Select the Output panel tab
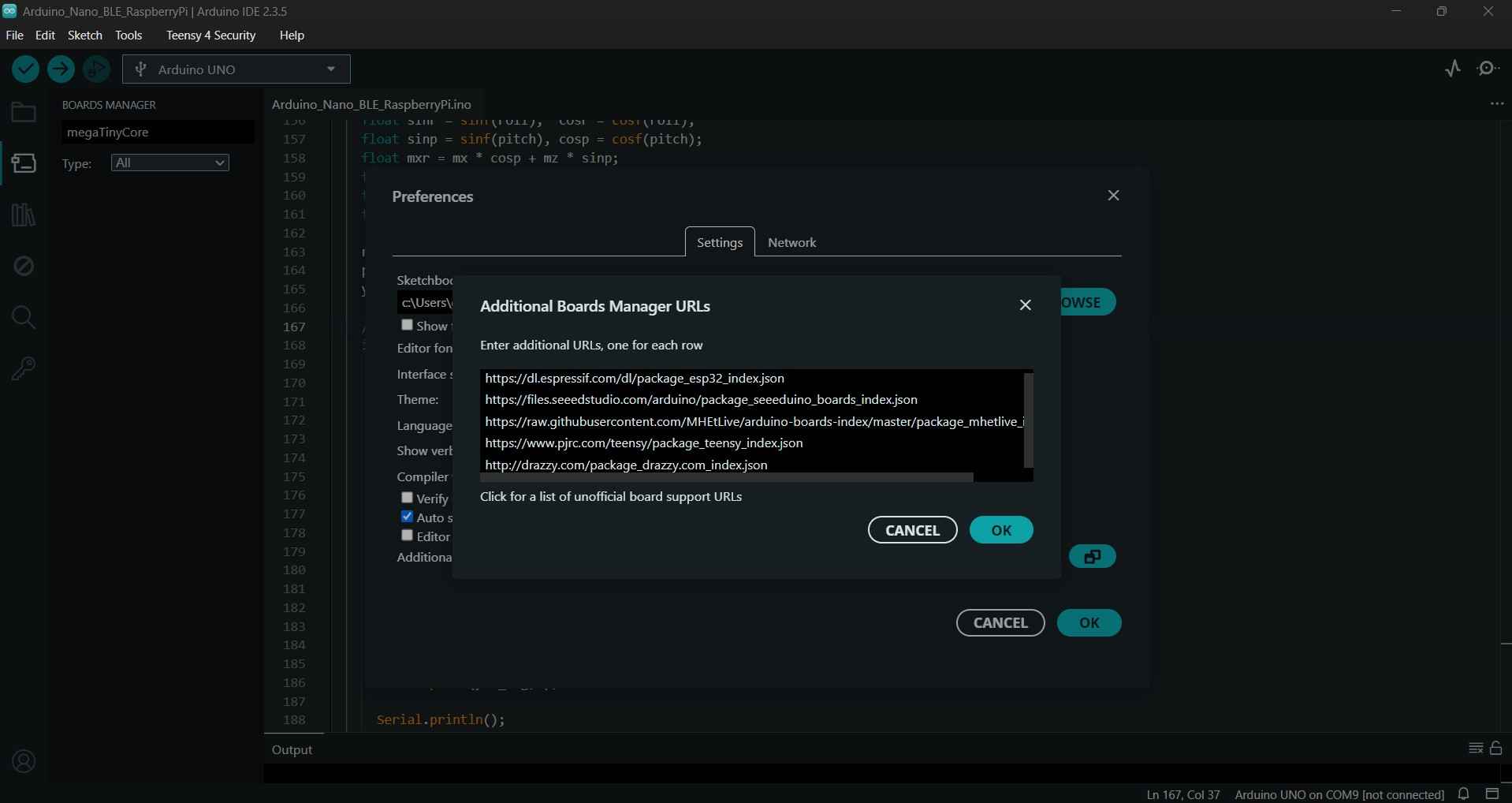The image size is (1512, 803). click(x=292, y=749)
